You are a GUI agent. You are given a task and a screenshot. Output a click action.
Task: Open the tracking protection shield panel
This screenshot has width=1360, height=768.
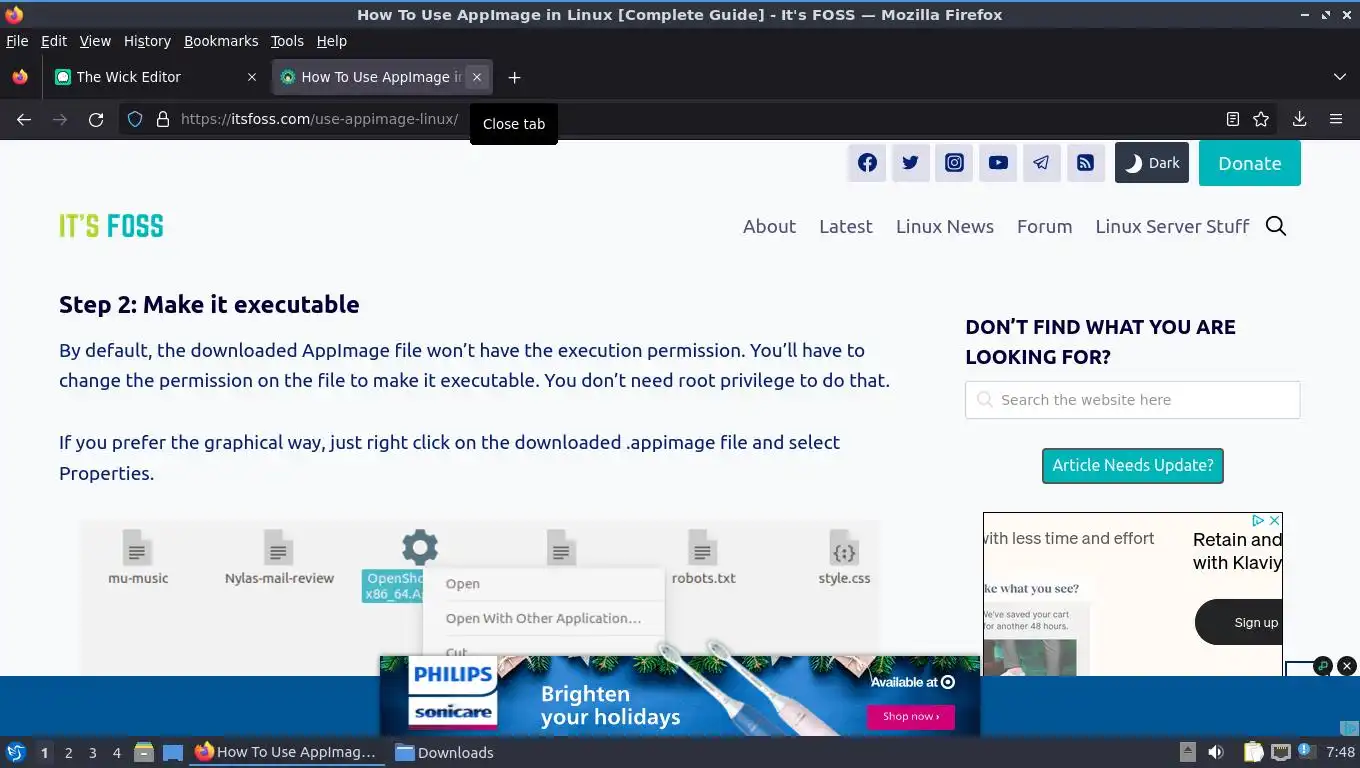[x=135, y=119]
